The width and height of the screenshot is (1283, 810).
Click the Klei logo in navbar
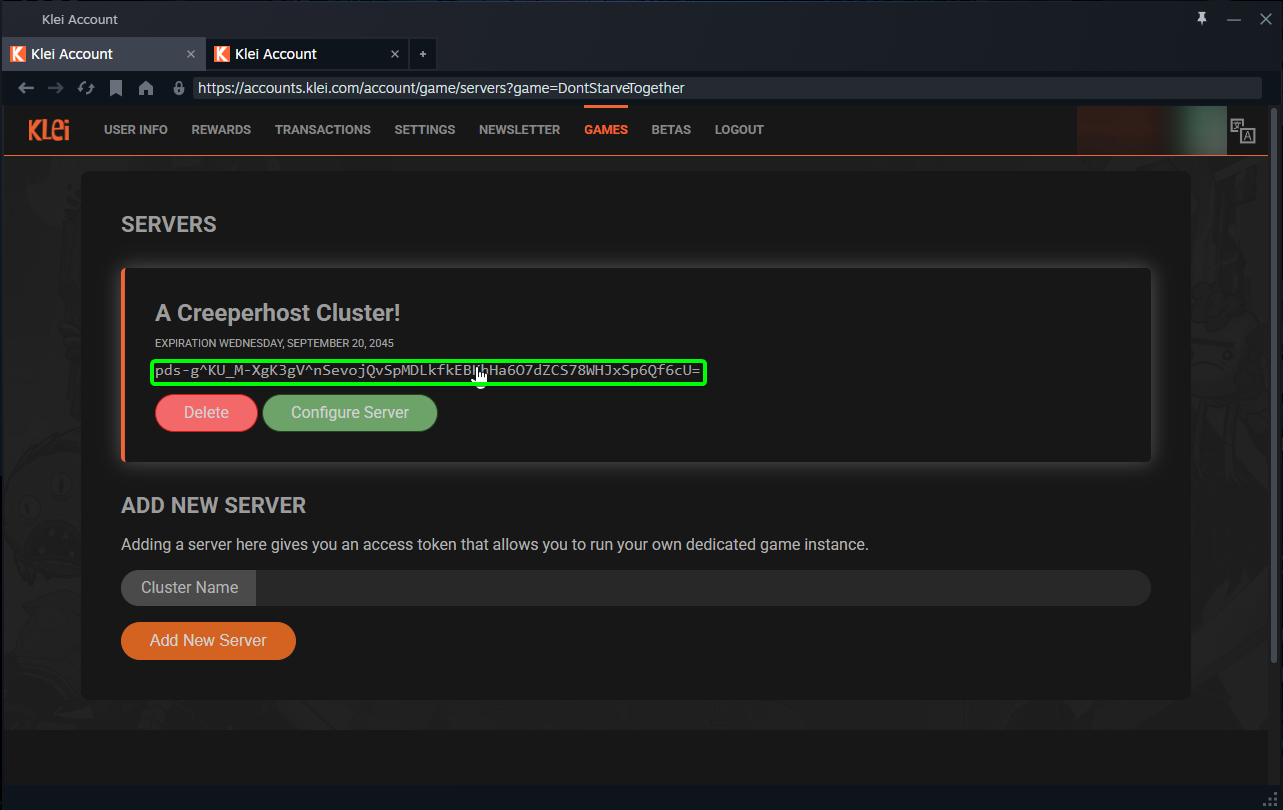coord(49,130)
